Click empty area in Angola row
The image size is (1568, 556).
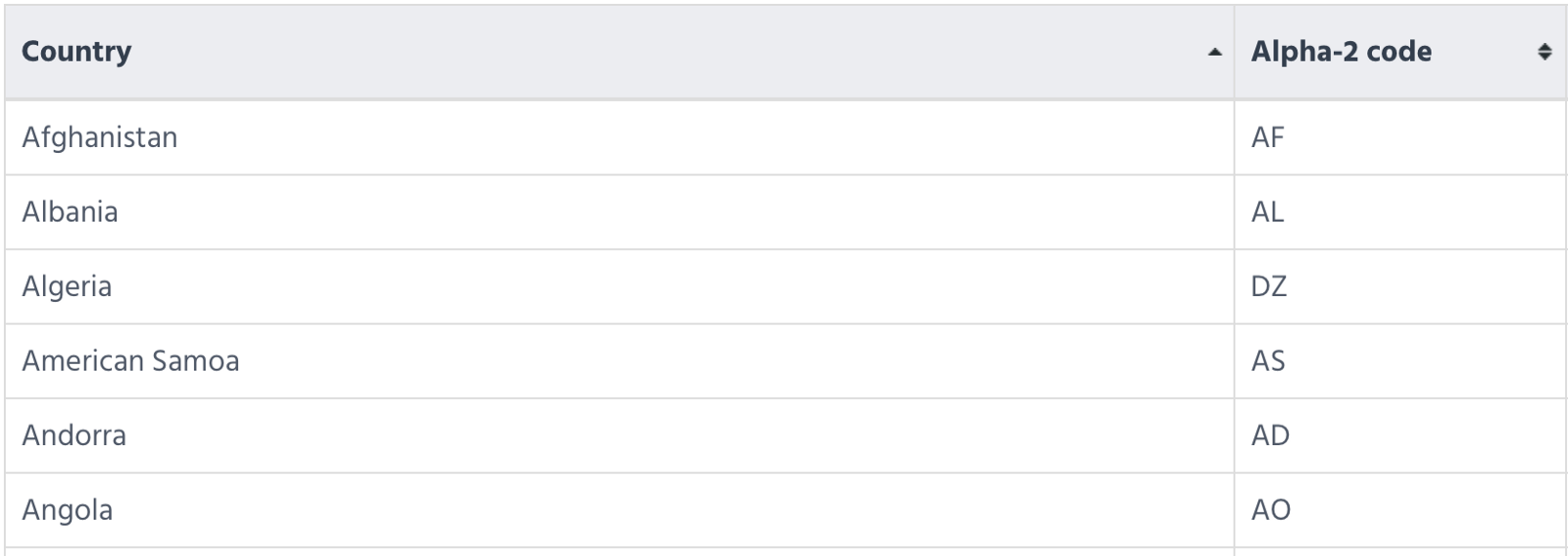click(676, 510)
